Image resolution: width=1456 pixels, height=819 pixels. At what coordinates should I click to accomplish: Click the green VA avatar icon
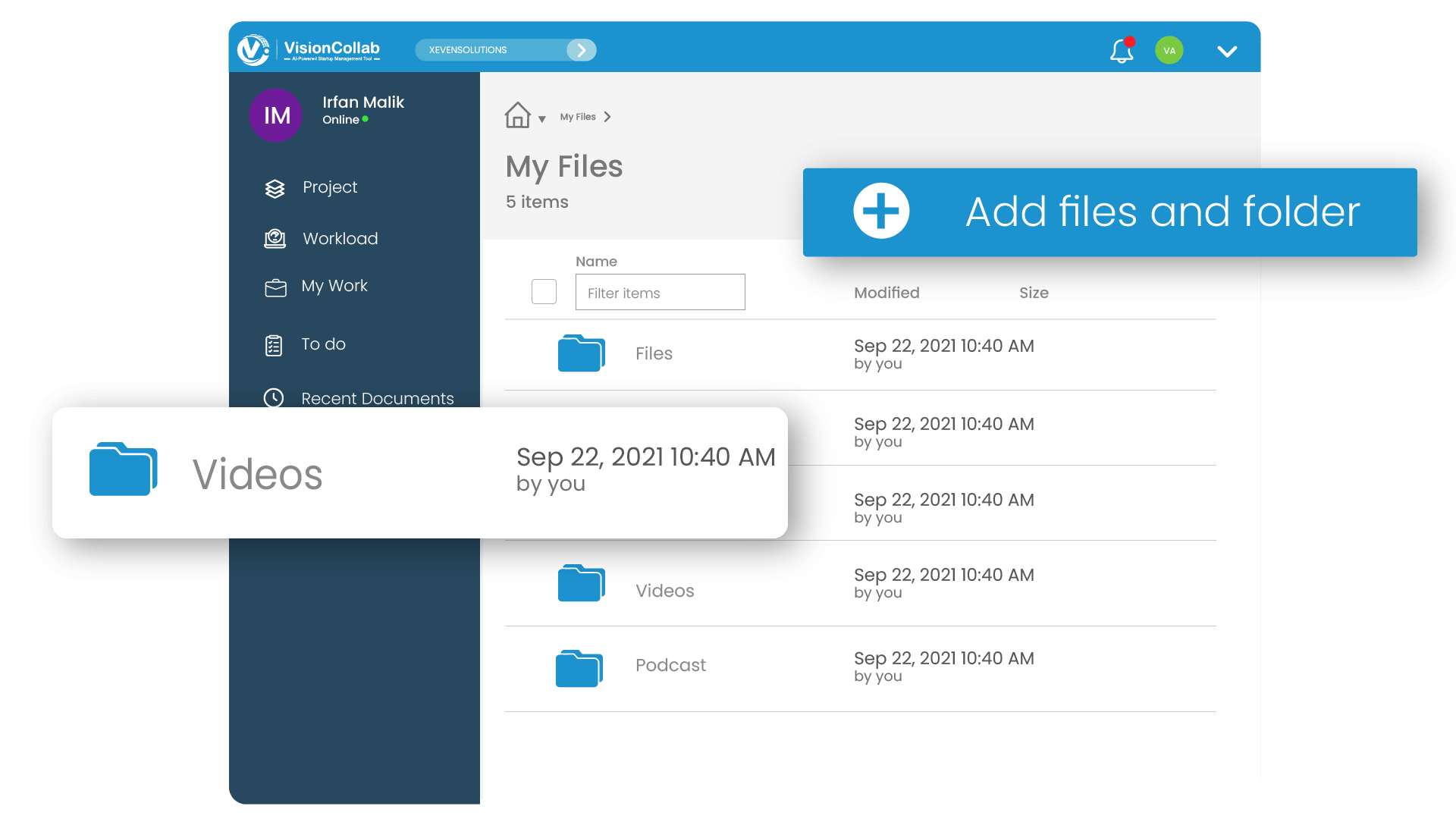(x=1169, y=51)
